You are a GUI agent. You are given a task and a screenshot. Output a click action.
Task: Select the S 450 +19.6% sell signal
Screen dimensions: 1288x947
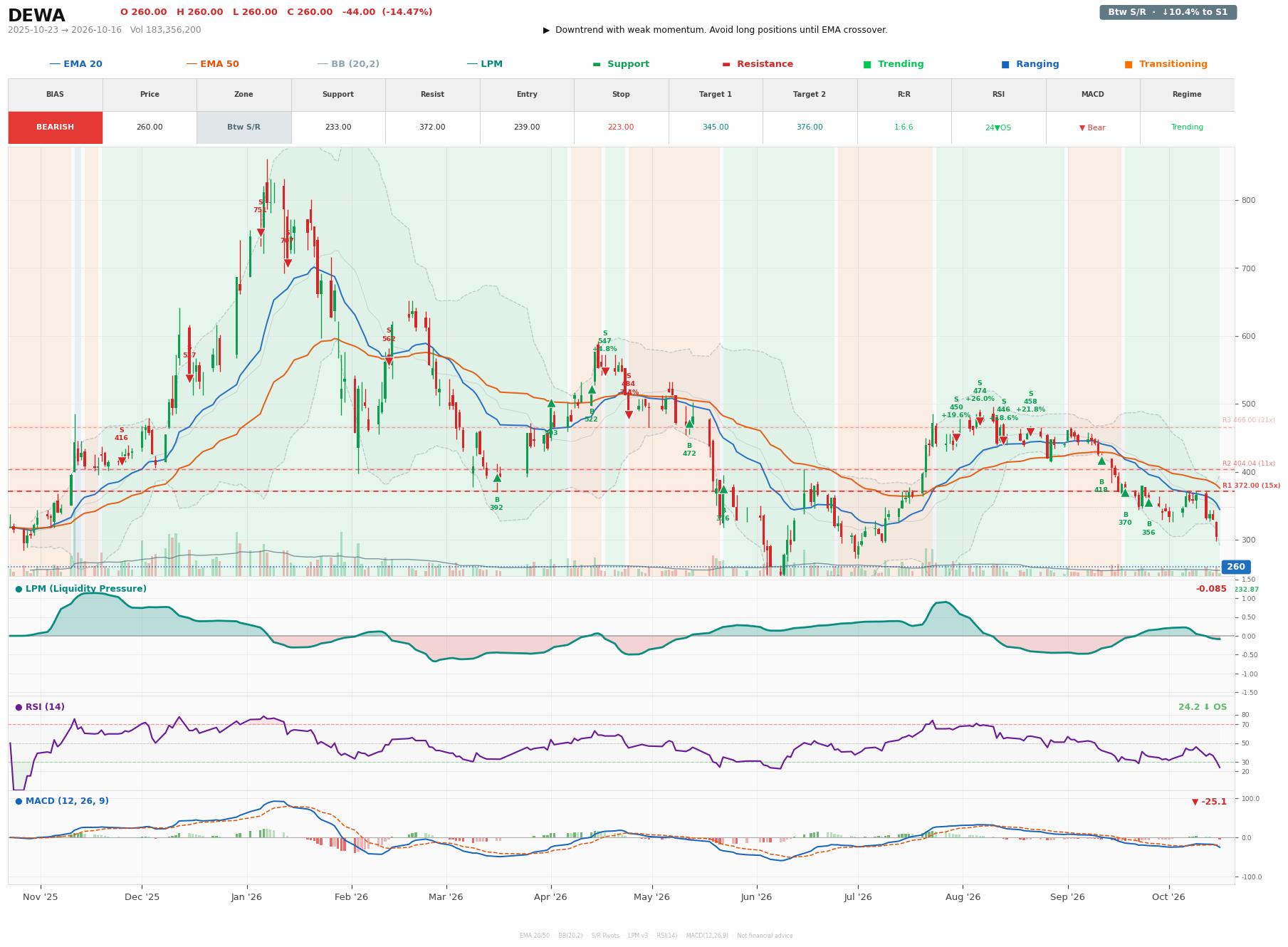coord(956,437)
